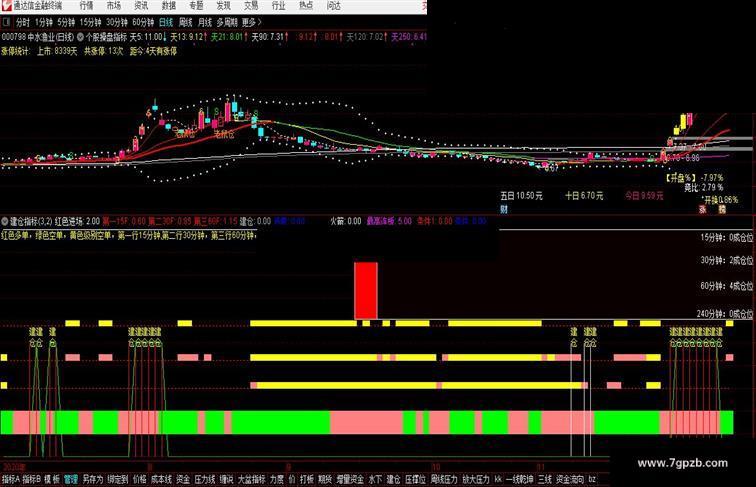The height and width of the screenshot is (487, 756).
Task: Click the 通达信 red logo icon
Action: coord(6,6)
